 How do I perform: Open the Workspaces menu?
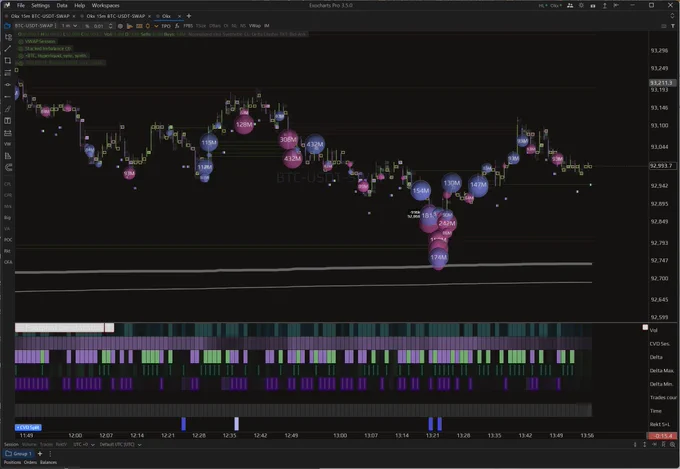[x=105, y=6]
